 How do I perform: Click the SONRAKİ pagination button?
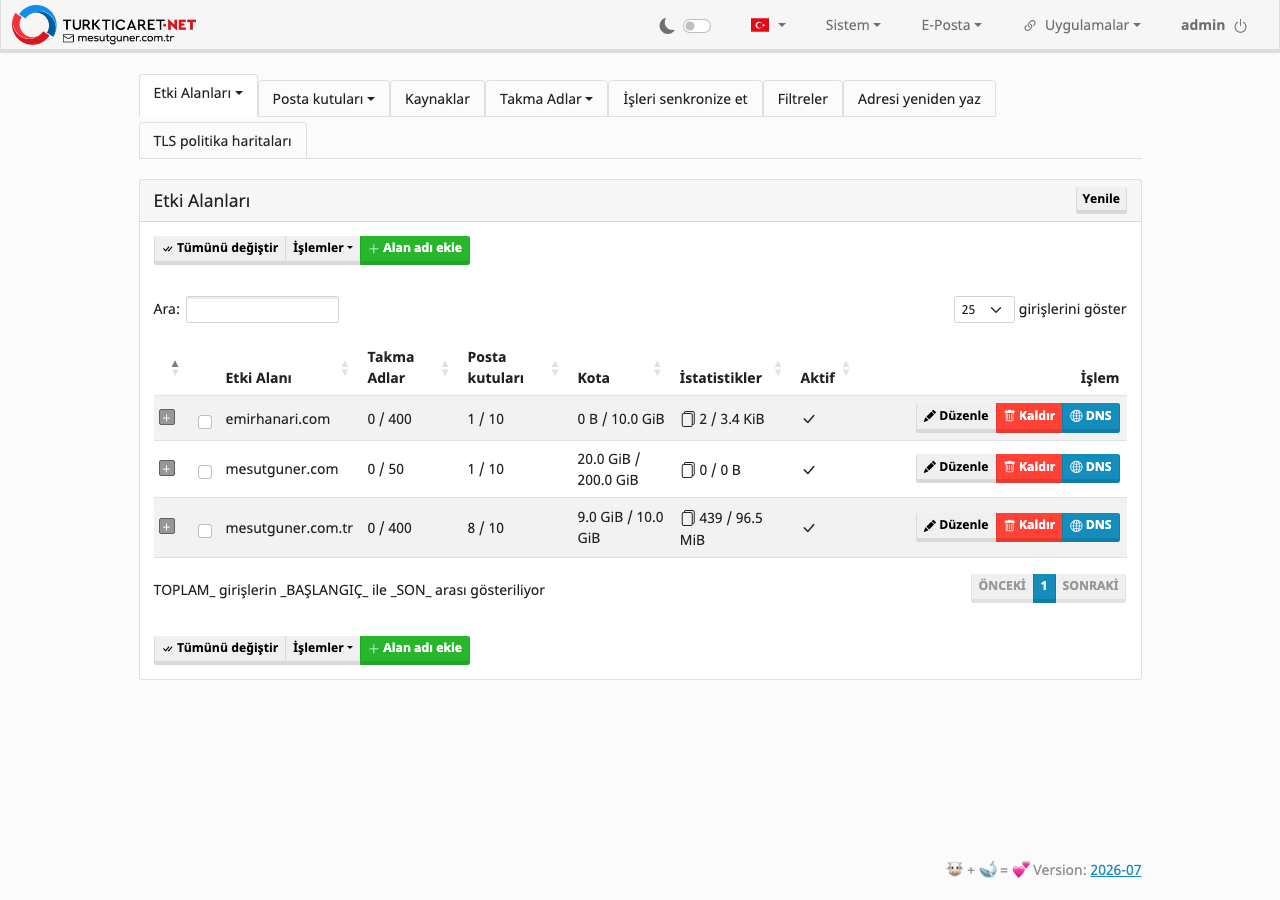tap(1090, 587)
